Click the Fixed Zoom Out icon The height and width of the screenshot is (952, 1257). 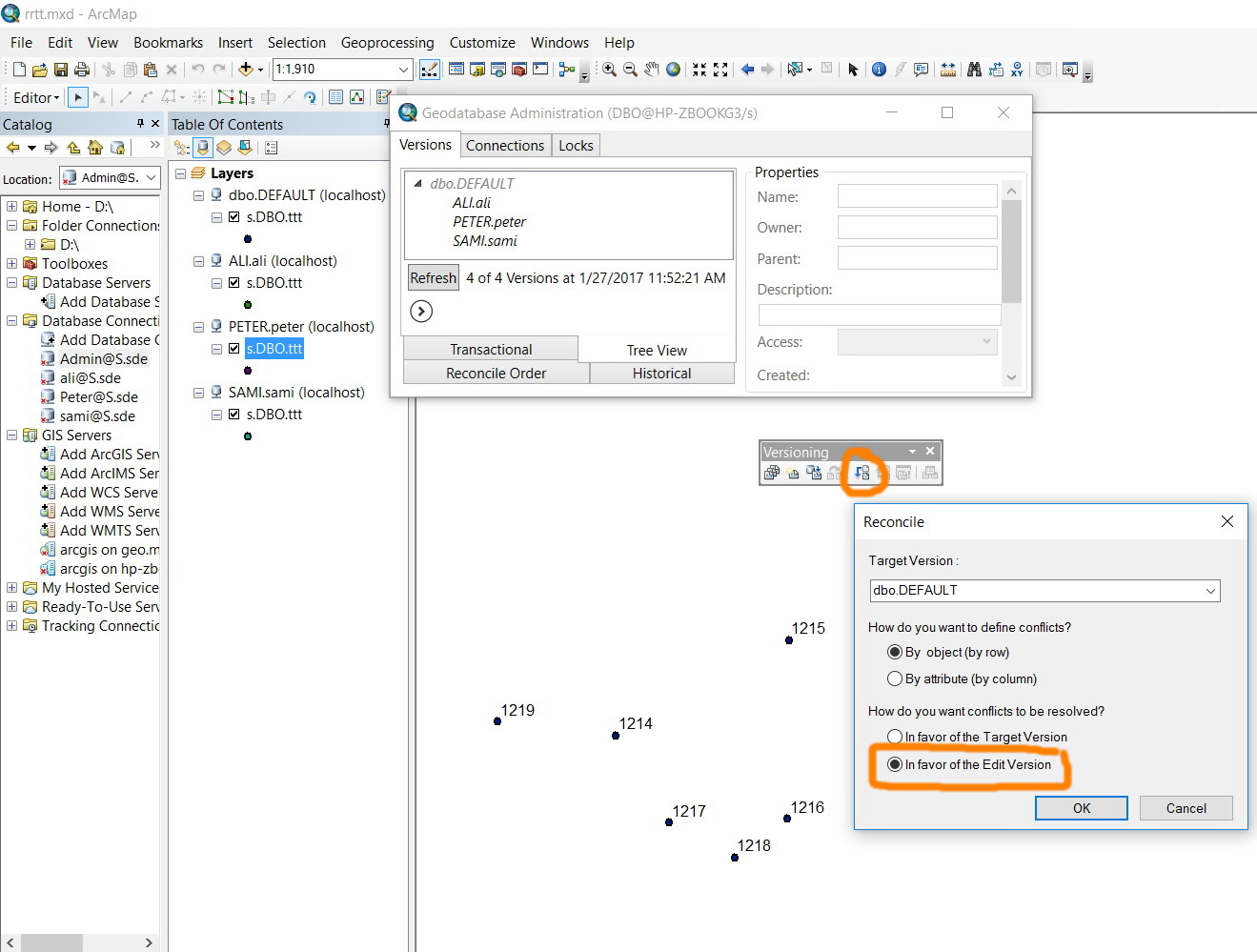[720, 70]
